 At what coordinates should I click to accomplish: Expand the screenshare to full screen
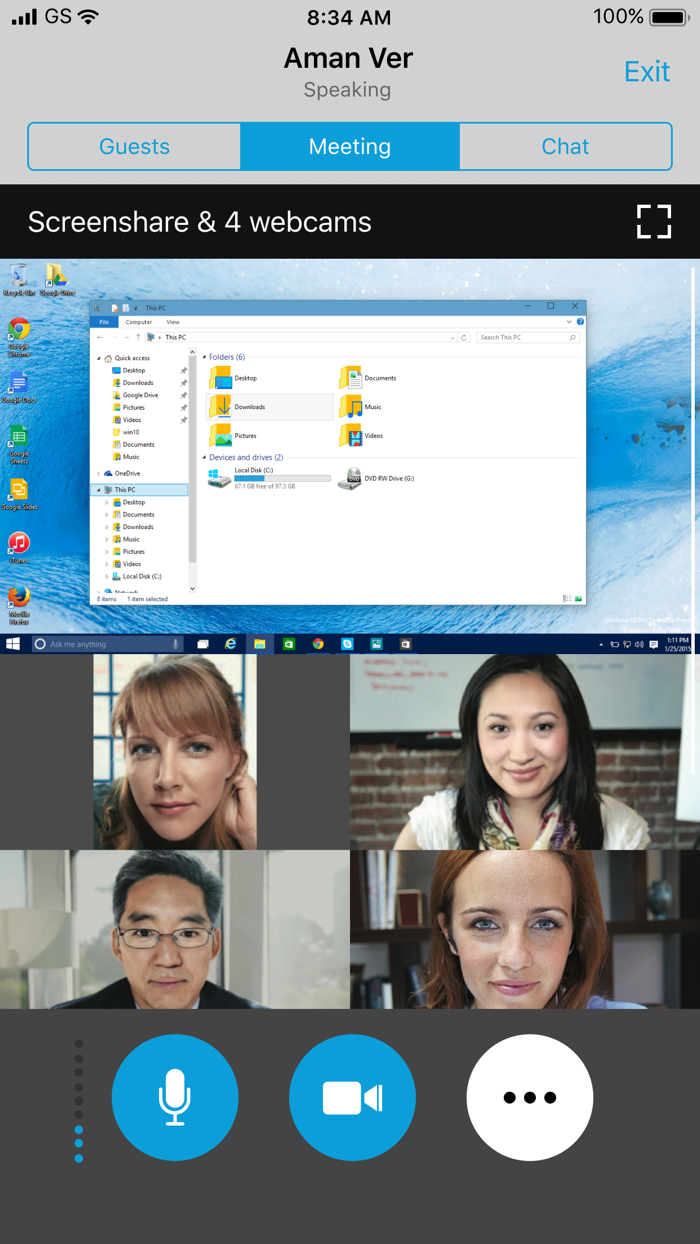(x=654, y=222)
